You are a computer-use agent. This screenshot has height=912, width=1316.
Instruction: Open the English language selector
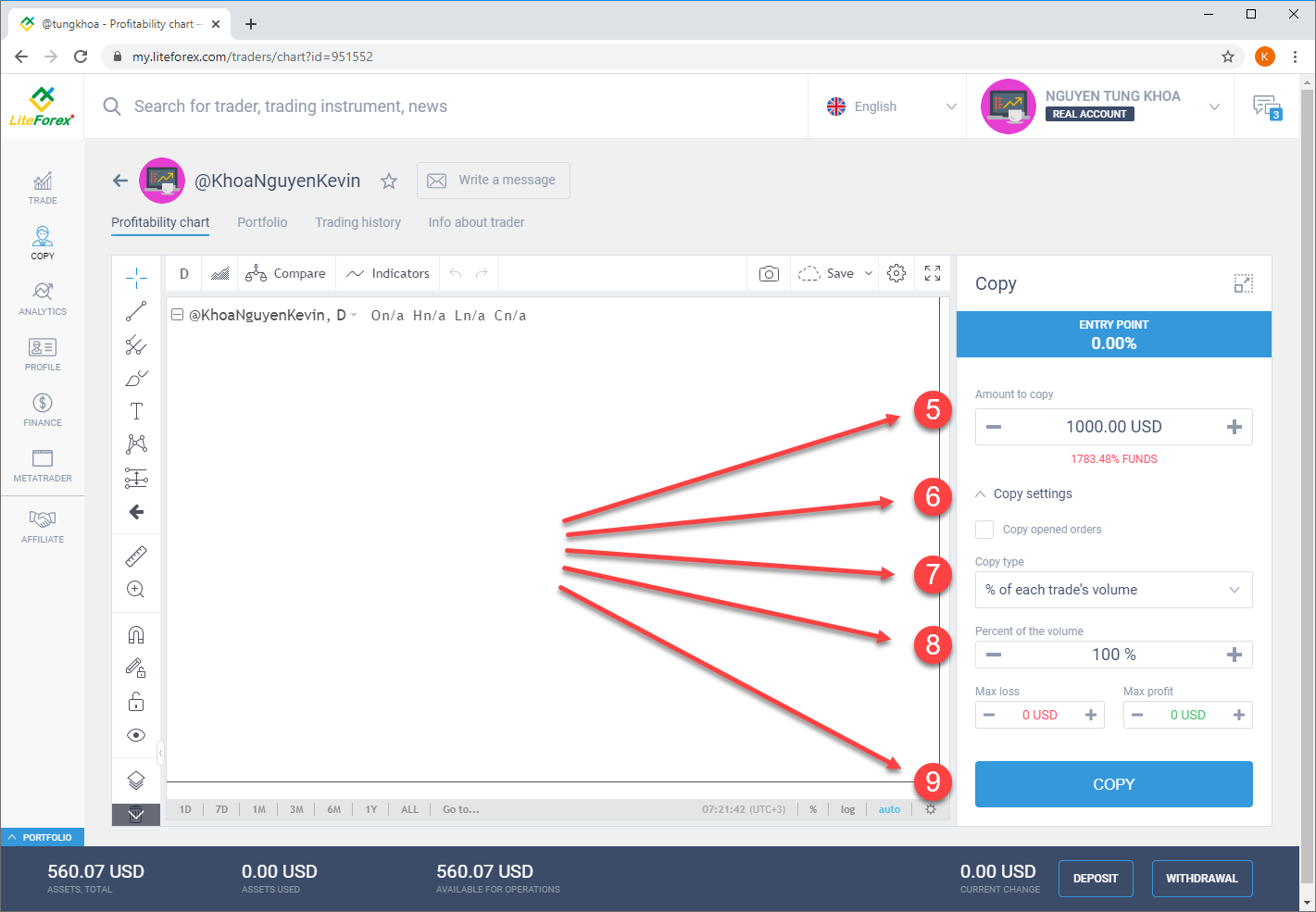point(889,106)
